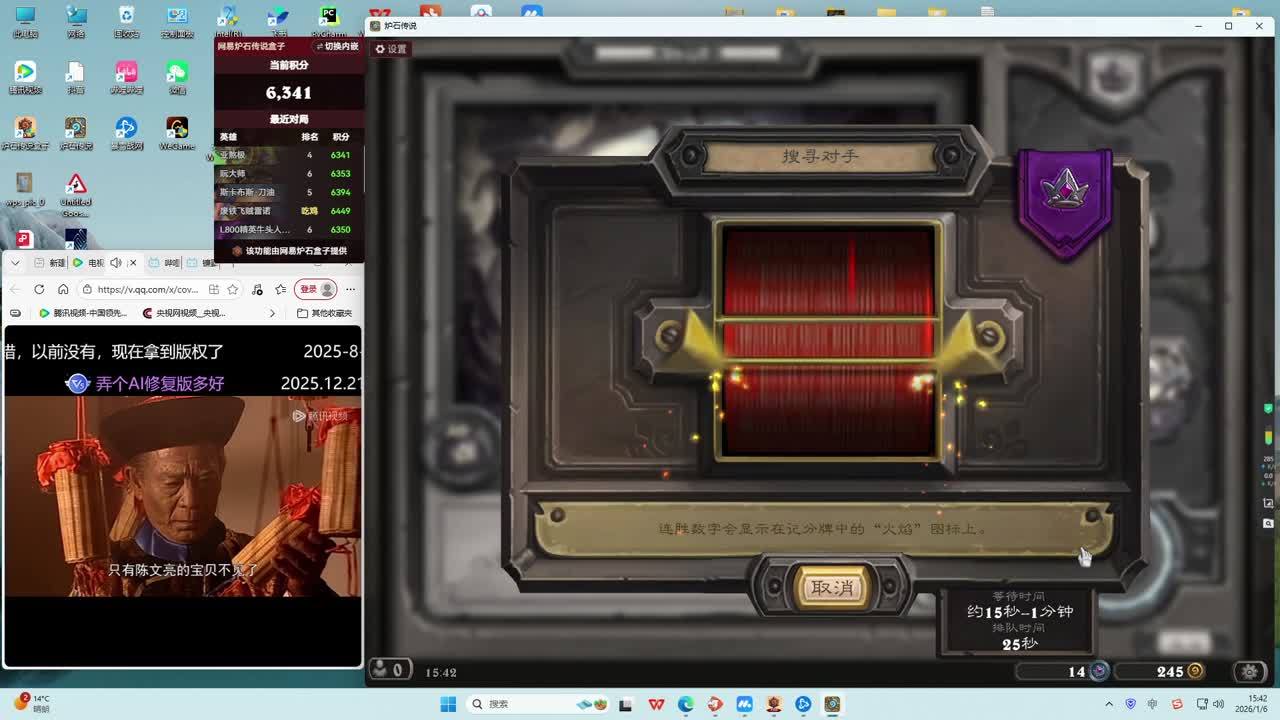This screenshot has height=720, width=1280.
Task: Open the friends list icon in Hearthstone
Action: tap(389, 671)
